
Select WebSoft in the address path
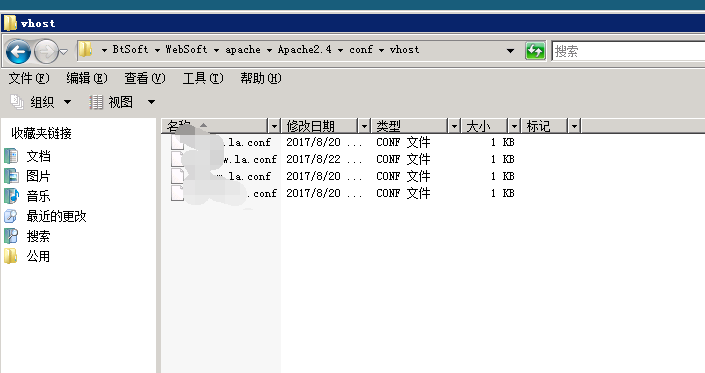(186, 49)
